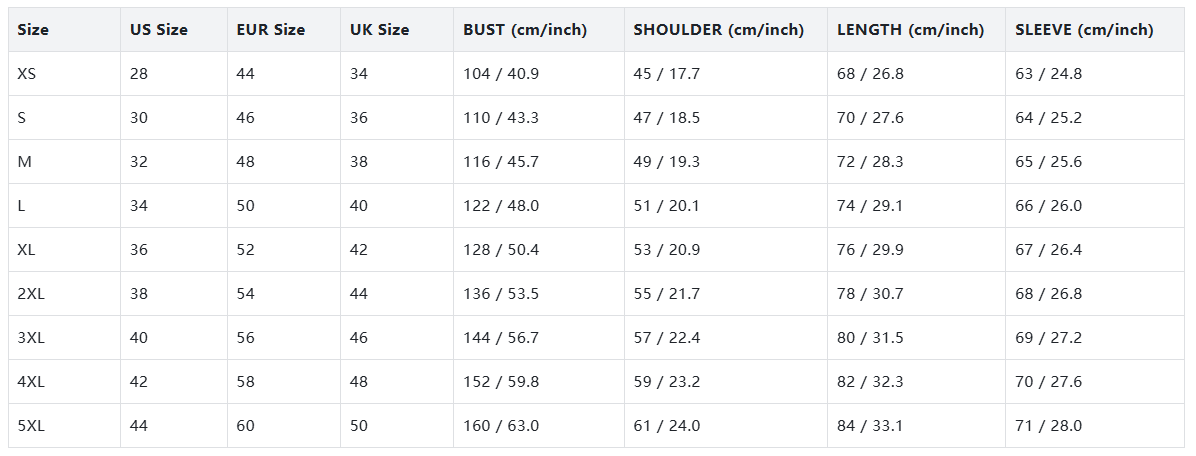This screenshot has width=1196, height=456.
Task: Click bust value 116 / 45.7
Action: pyautogui.click(x=501, y=162)
